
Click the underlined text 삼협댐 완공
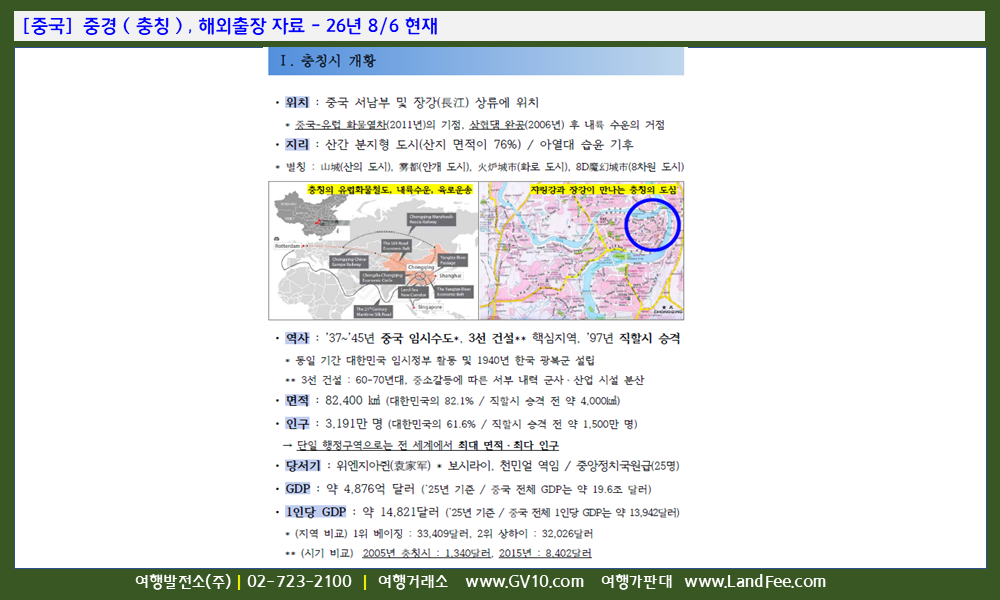tap(497, 125)
